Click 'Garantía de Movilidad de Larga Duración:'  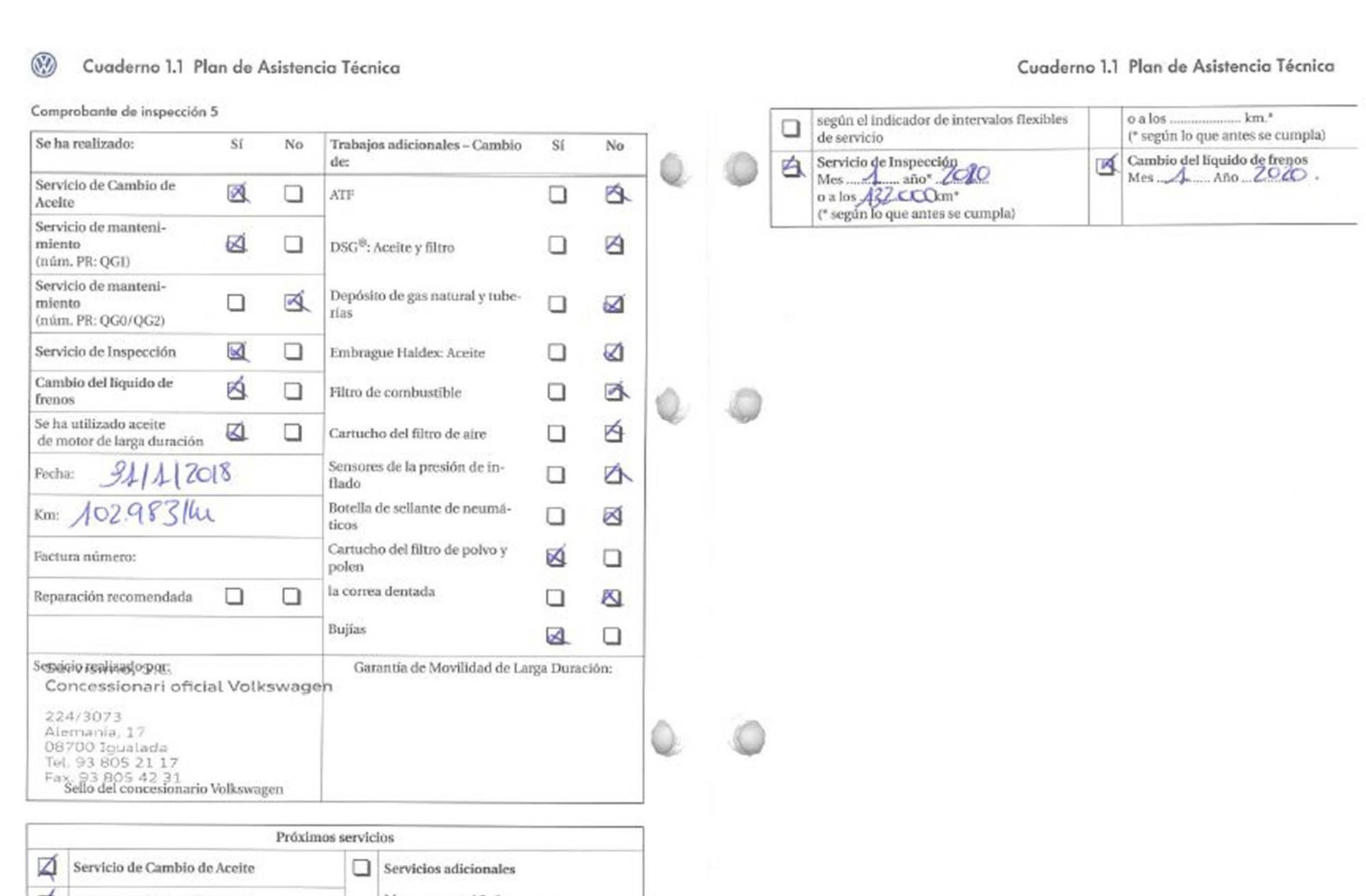pos(482,668)
